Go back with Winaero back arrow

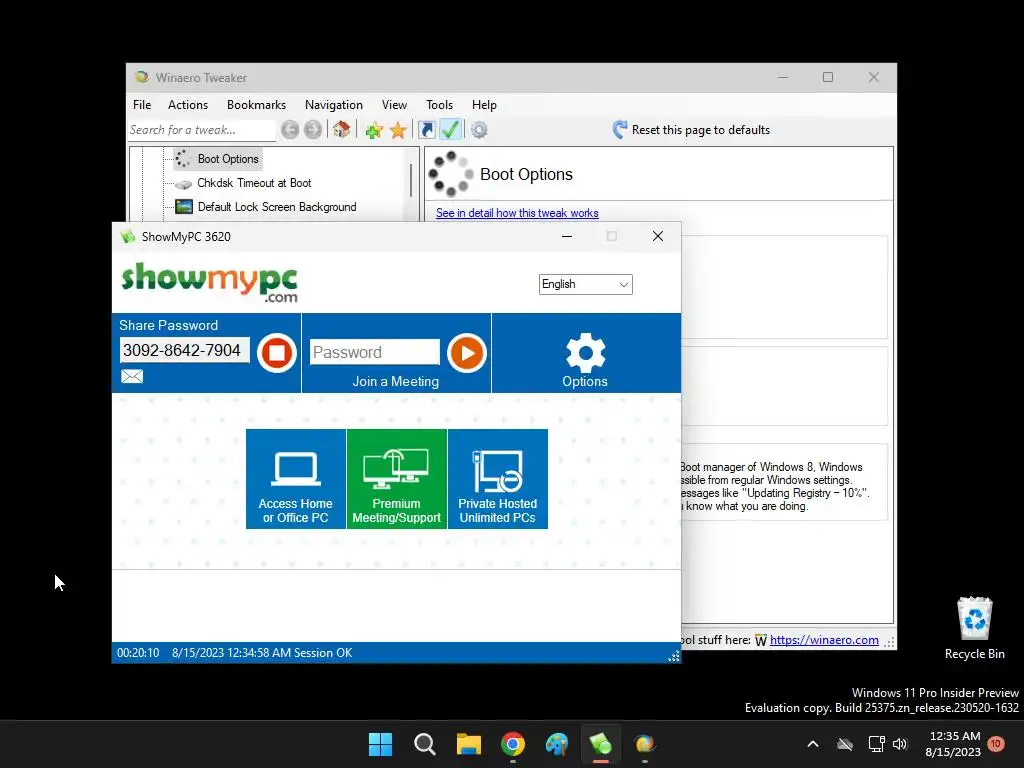click(x=290, y=130)
